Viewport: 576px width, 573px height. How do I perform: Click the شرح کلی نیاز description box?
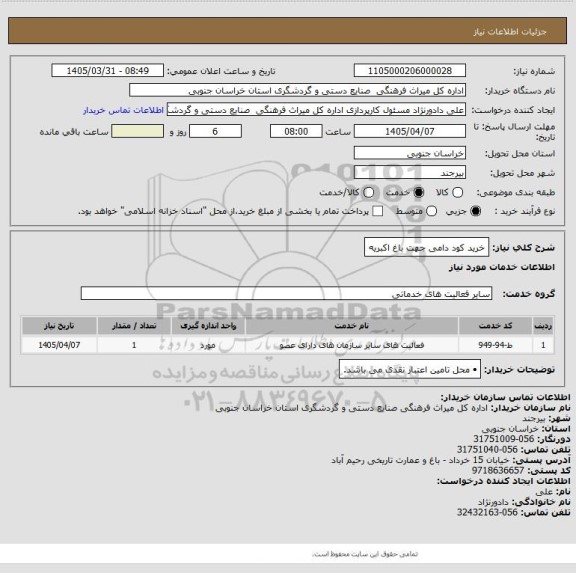[x=426, y=248]
